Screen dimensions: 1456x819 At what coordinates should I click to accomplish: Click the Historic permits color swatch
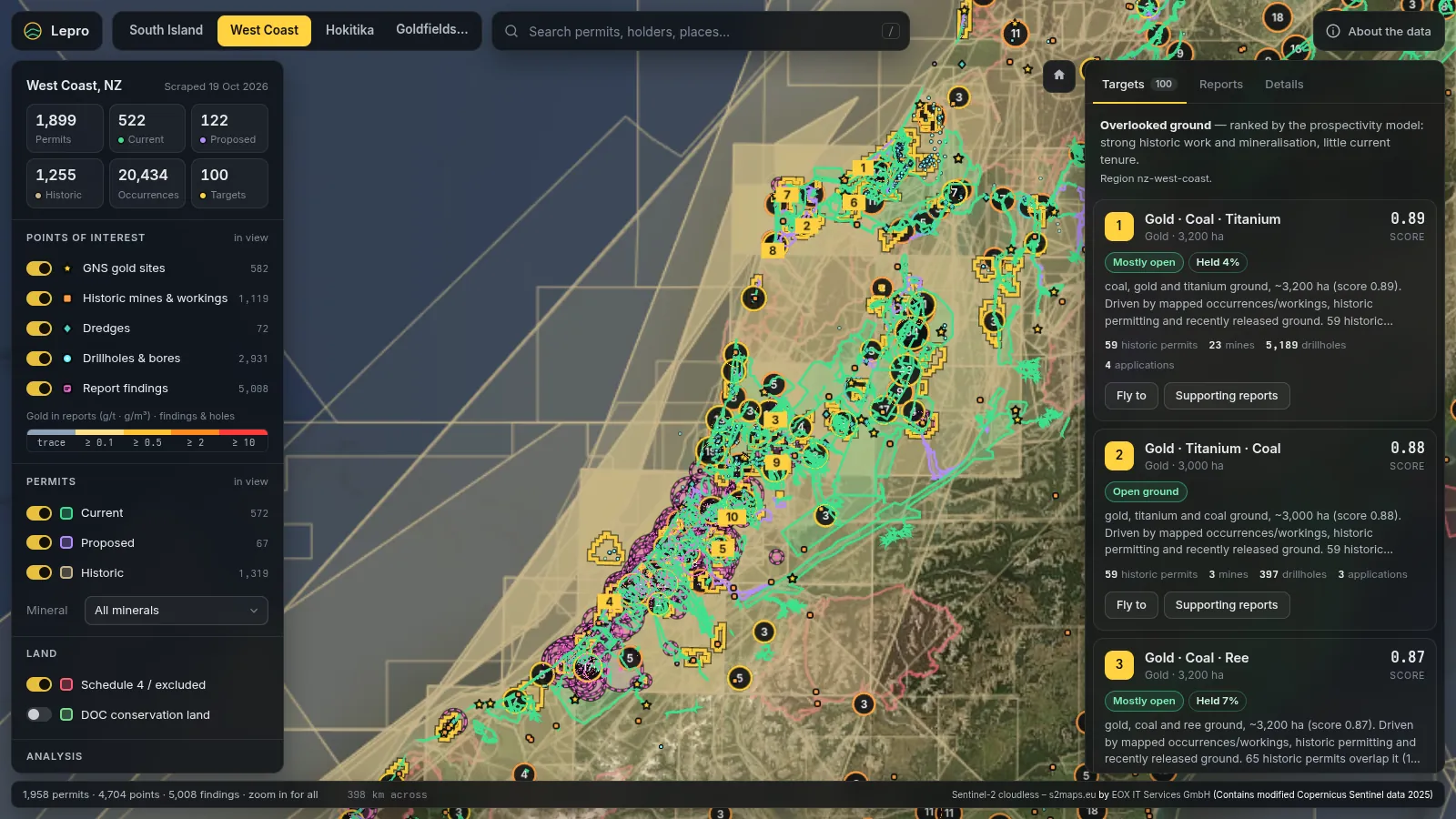[66, 573]
